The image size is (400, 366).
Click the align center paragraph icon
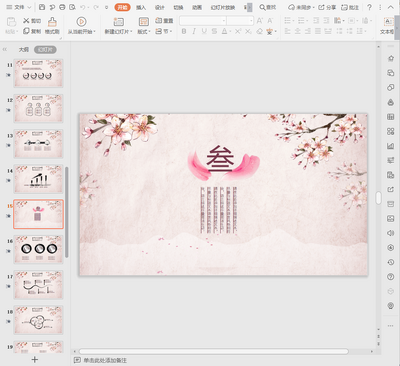click(x=298, y=31)
